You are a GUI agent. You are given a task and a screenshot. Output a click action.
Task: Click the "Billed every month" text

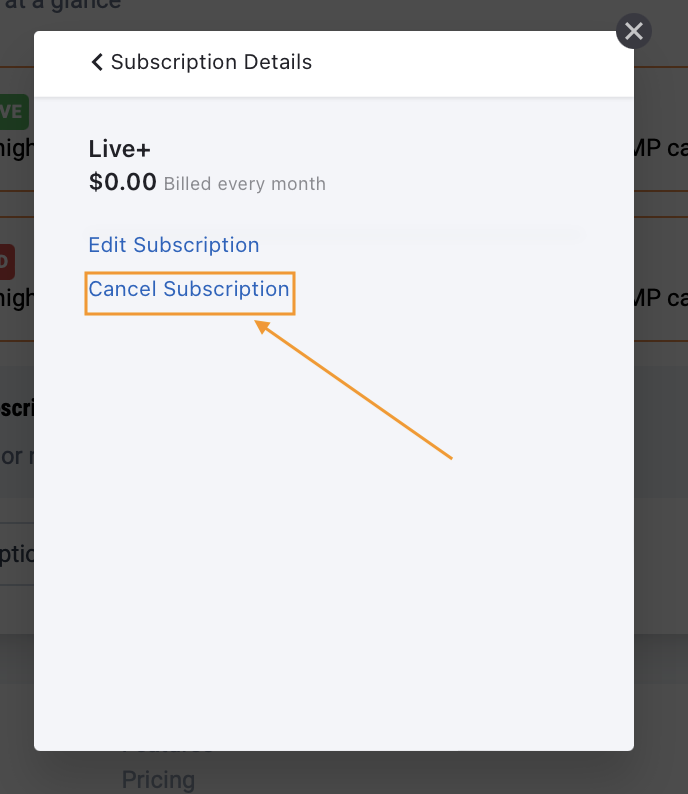point(245,184)
